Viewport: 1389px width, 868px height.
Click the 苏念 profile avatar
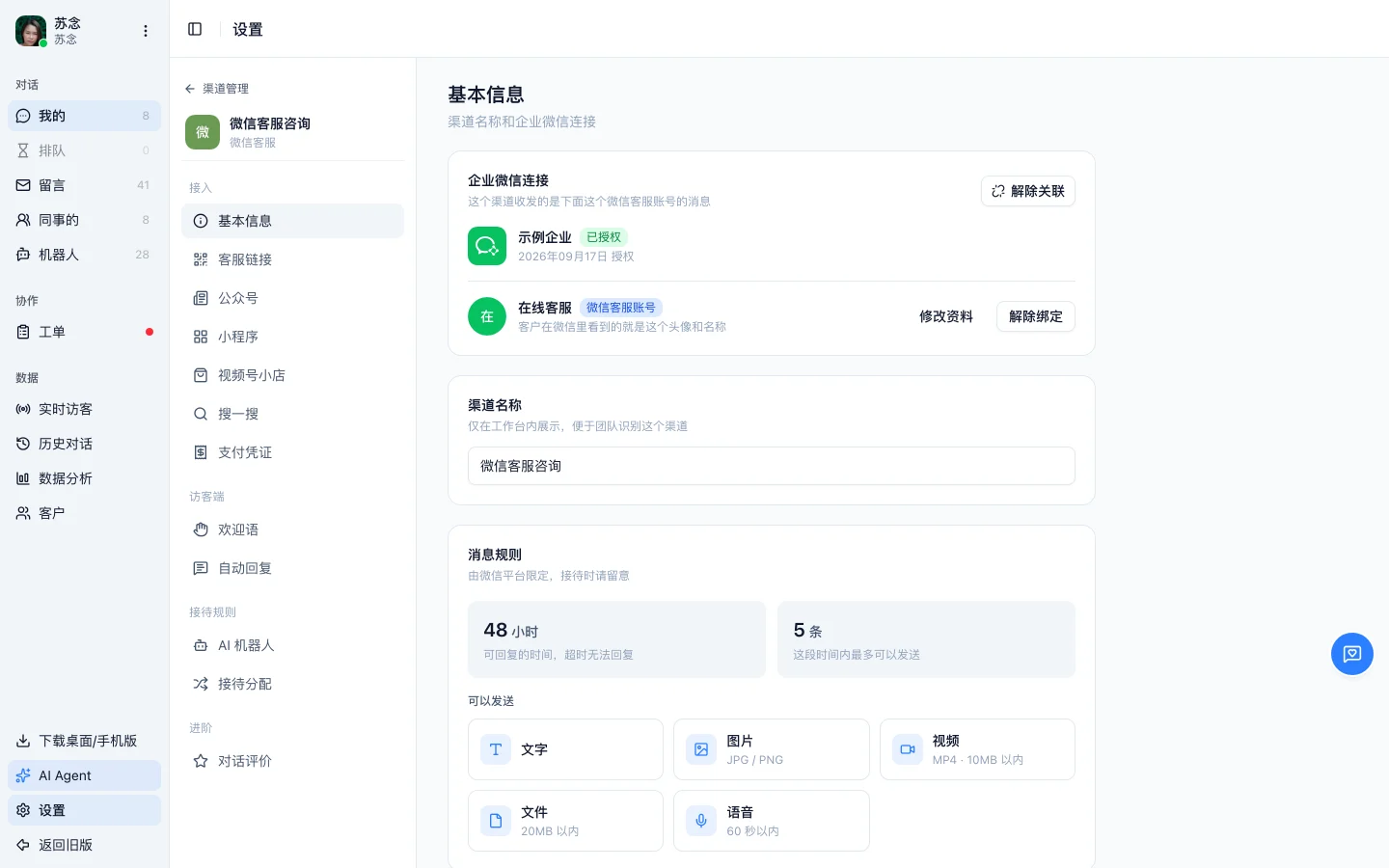31,31
